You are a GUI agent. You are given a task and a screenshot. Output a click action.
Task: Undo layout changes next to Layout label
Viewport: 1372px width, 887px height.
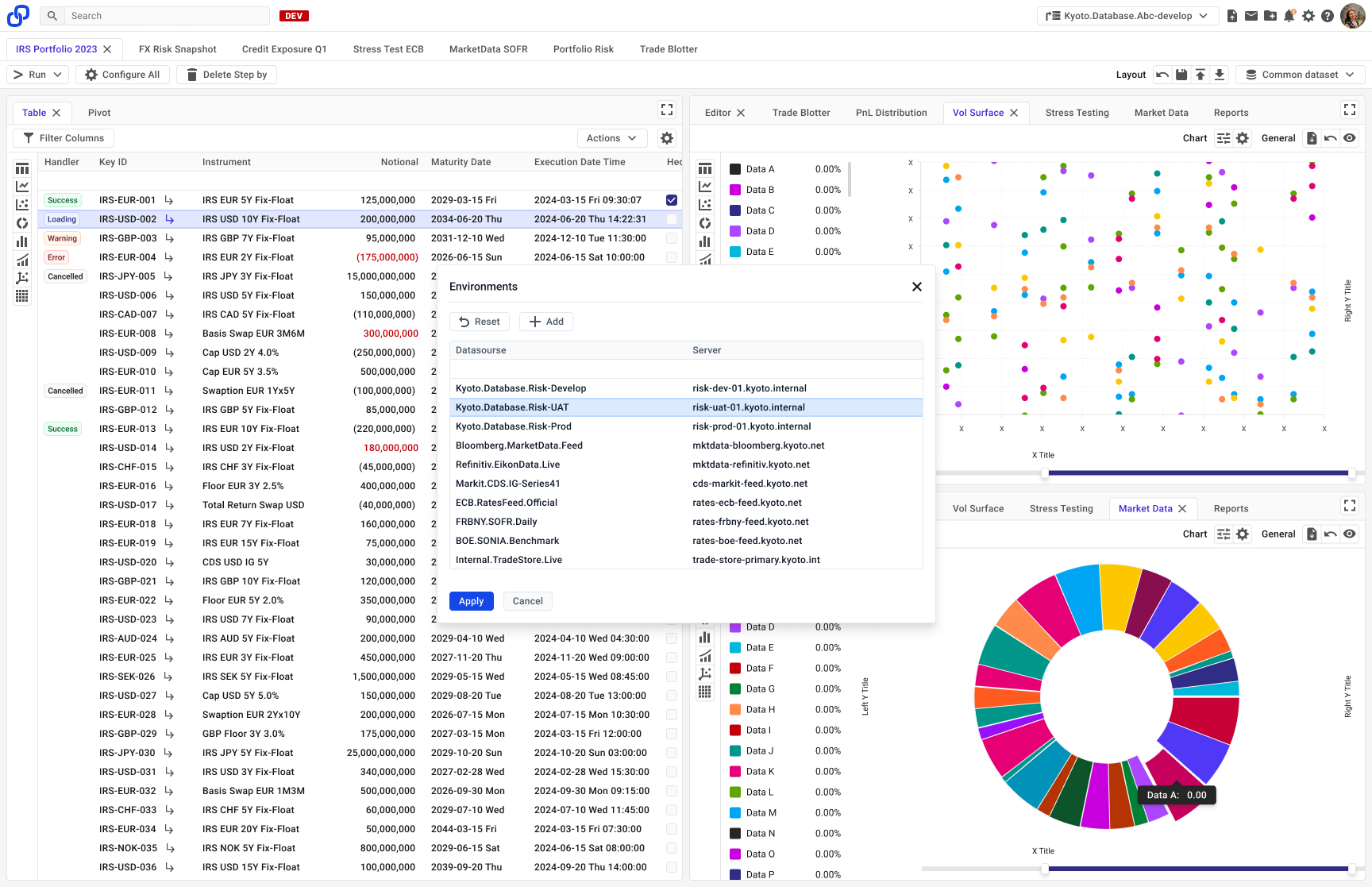point(1162,75)
